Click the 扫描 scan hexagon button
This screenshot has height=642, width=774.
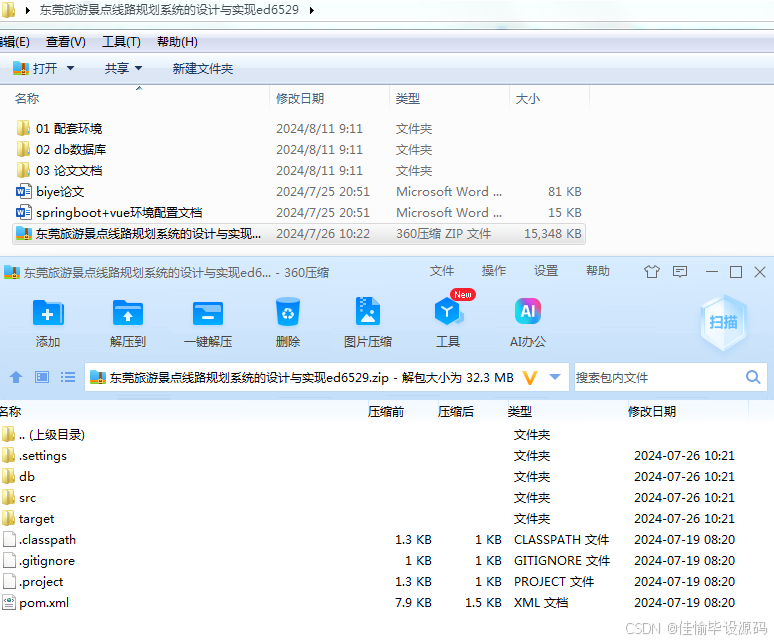pos(723,322)
